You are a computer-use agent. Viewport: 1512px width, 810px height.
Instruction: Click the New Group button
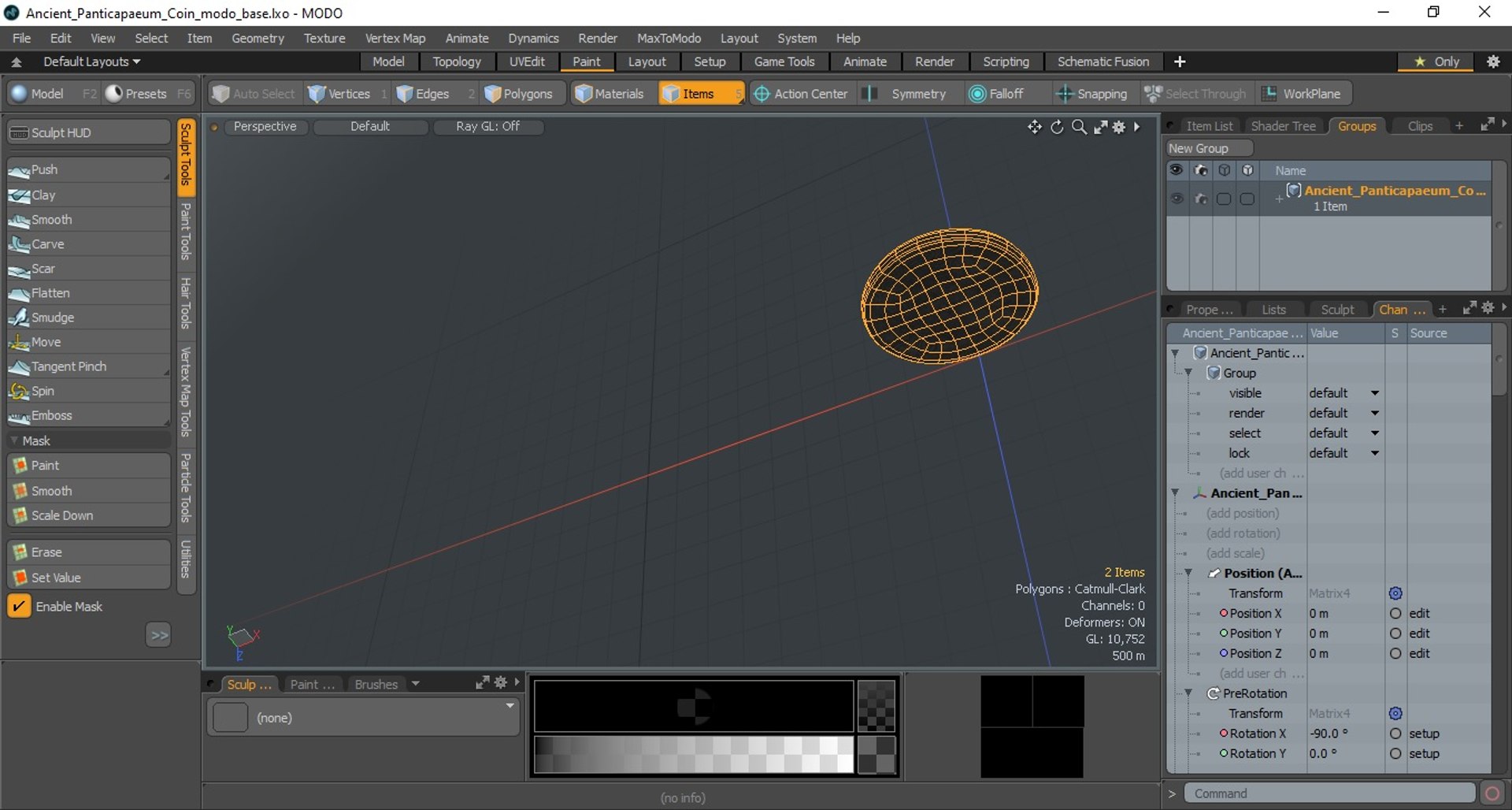click(x=1209, y=148)
